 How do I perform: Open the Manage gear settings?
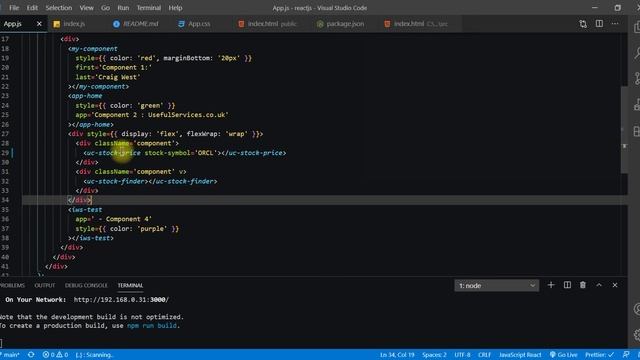637,335
